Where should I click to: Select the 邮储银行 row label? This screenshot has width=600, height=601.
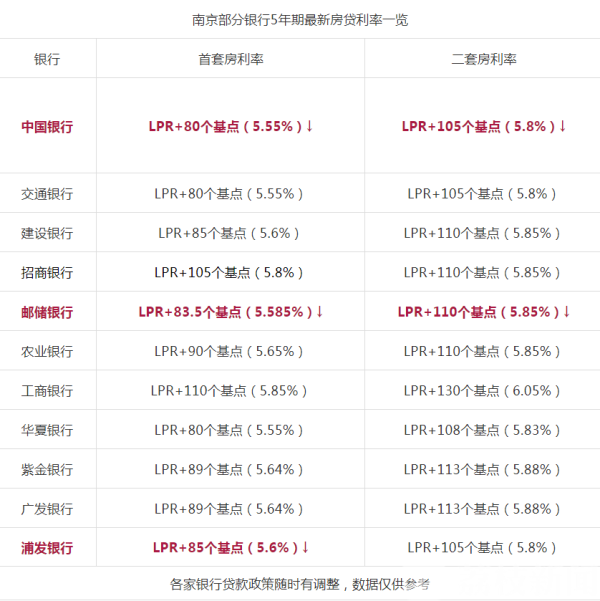pos(47,312)
